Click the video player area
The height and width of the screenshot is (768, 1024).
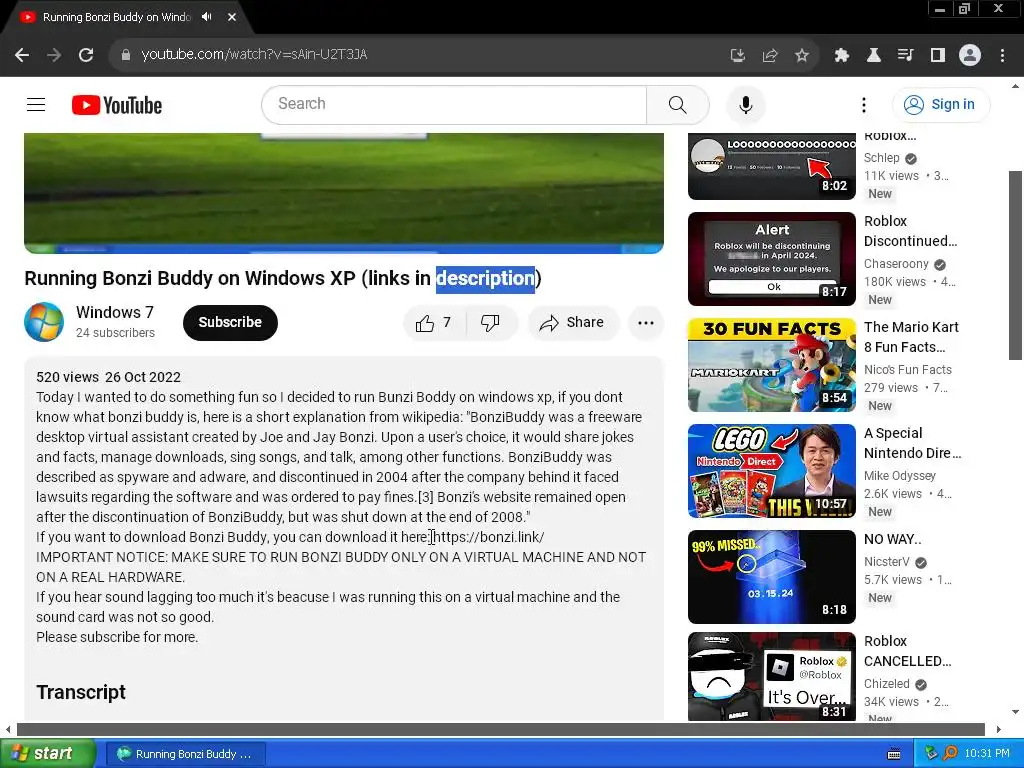[344, 193]
